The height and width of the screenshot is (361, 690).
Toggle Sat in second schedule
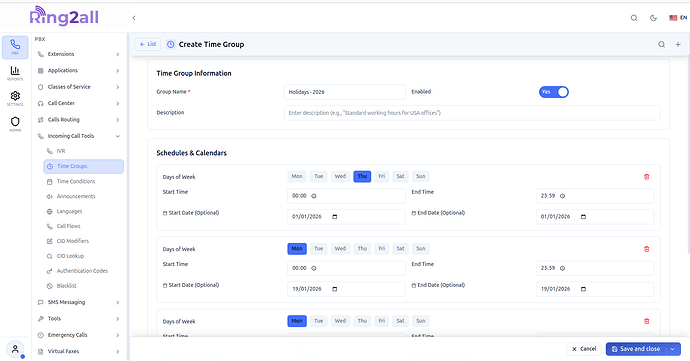pyautogui.click(x=400, y=249)
